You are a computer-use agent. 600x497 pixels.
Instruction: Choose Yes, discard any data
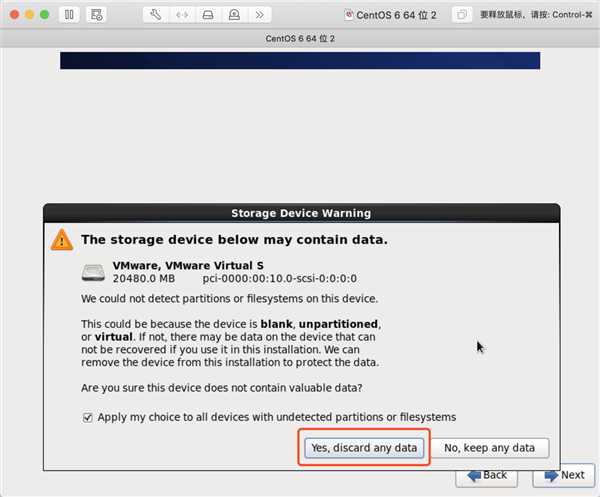click(x=364, y=448)
